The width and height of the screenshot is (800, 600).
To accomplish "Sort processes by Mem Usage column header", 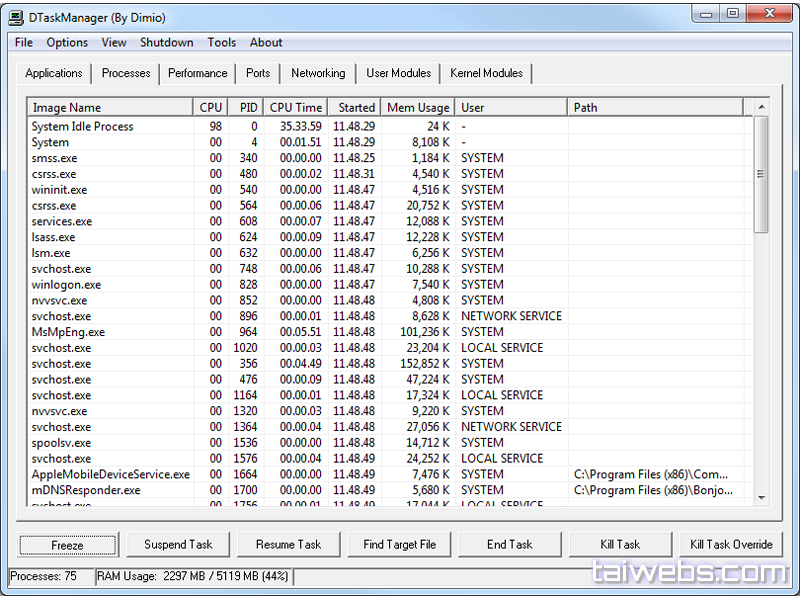I will (418, 107).
